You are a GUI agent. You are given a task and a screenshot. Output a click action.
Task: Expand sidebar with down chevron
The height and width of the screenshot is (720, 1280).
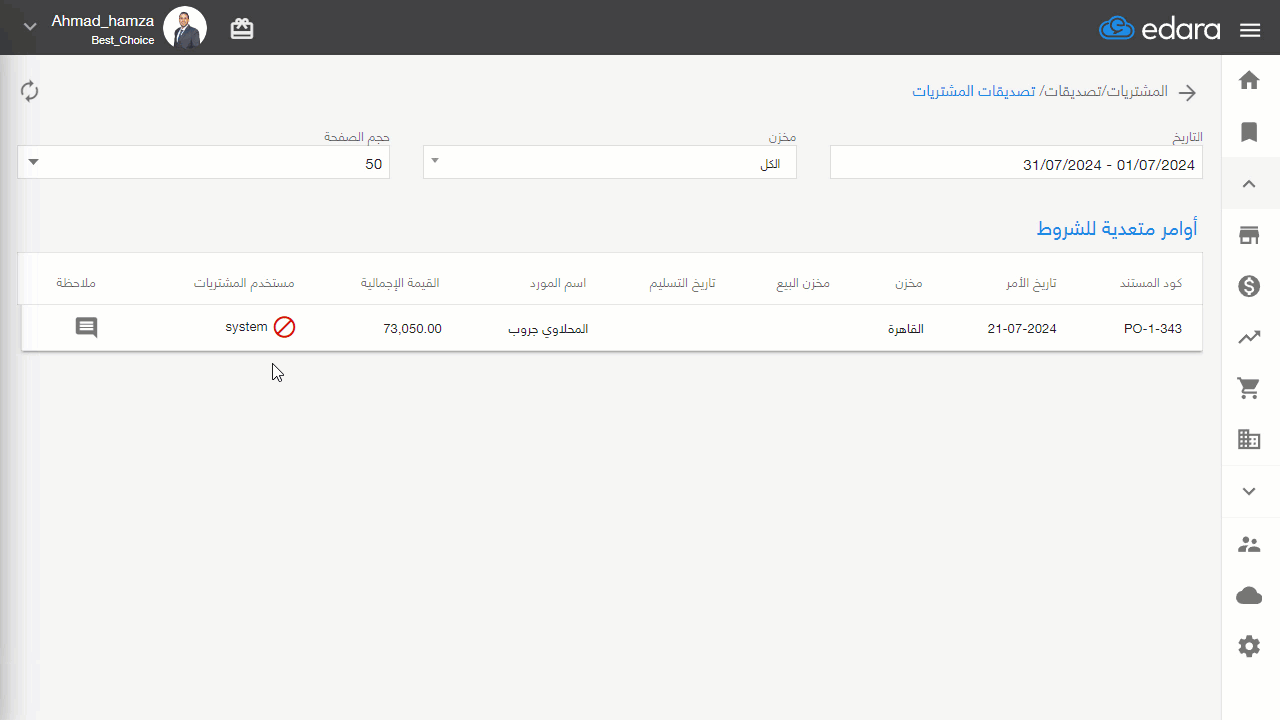(x=1249, y=491)
